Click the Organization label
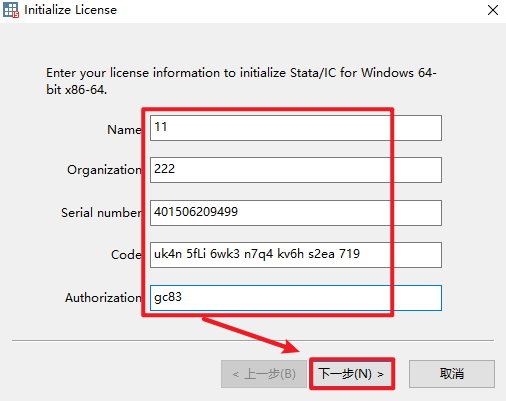This screenshot has height=401, width=506. pos(104,170)
